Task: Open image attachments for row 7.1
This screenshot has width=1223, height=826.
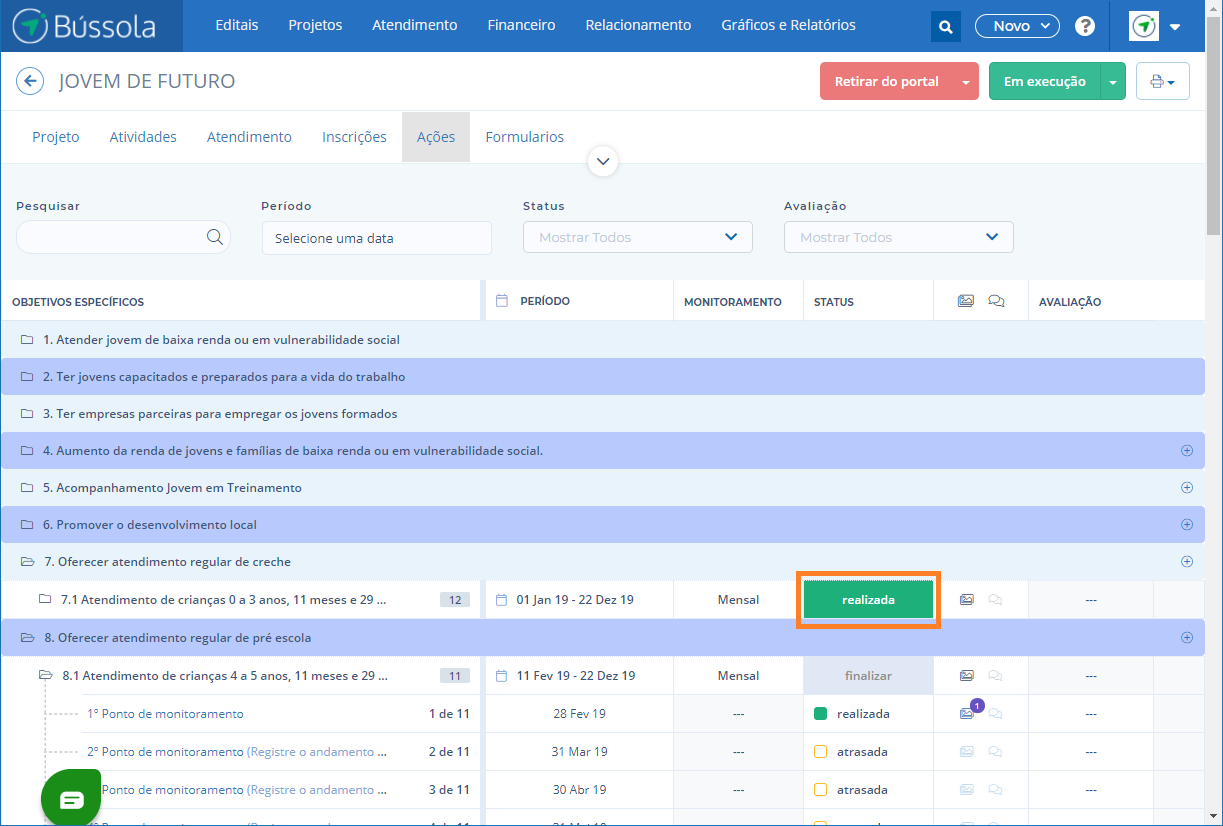Action: pos(966,600)
